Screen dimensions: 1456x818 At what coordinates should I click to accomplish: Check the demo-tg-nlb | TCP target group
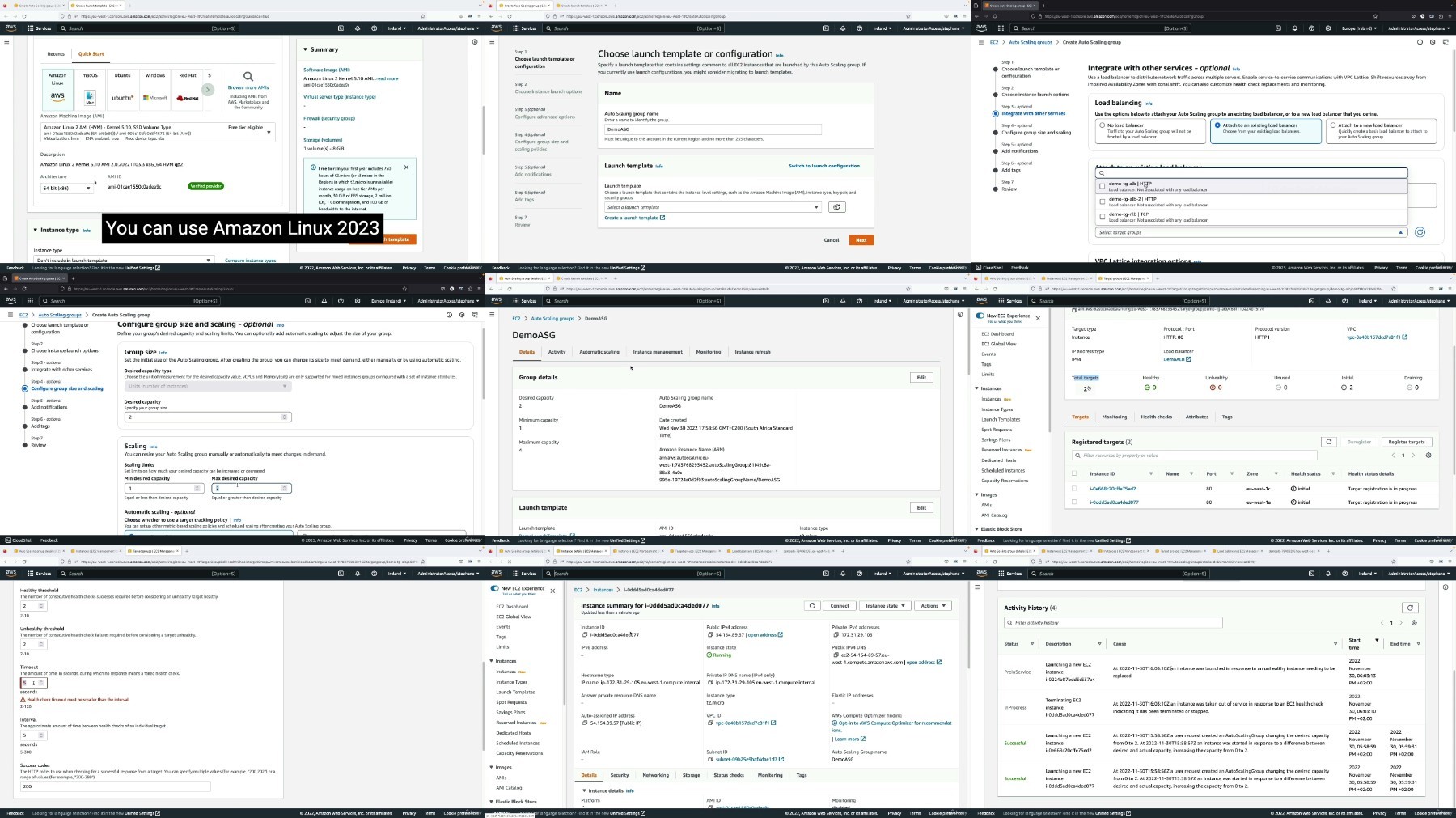pos(1102,217)
